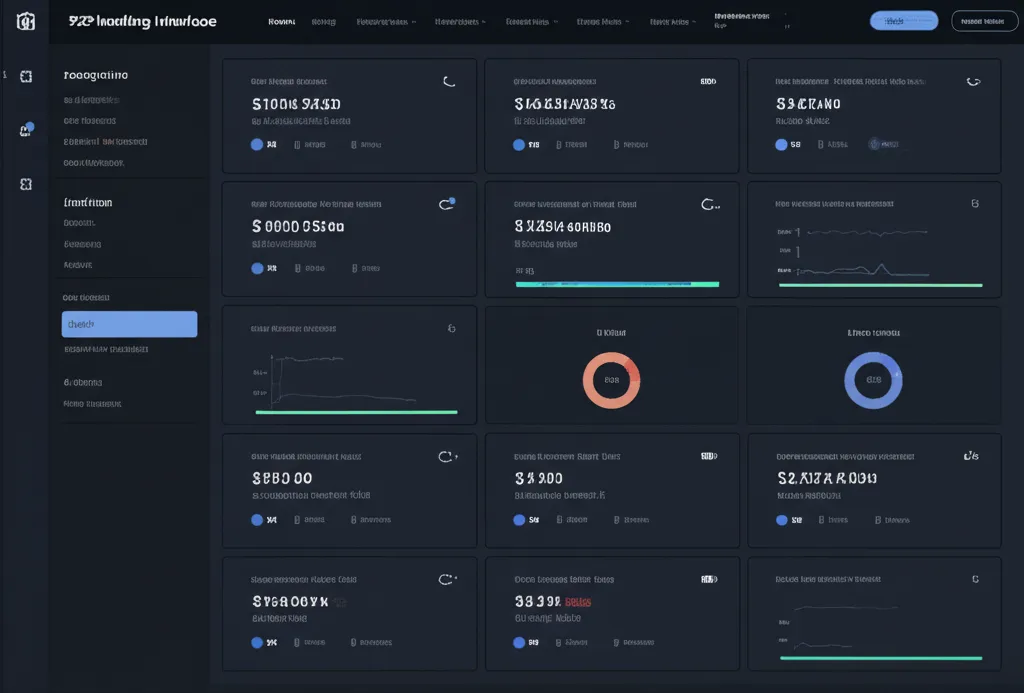Click the orange donut chart
This screenshot has height=693, width=1024.
(x=611, y=380)
